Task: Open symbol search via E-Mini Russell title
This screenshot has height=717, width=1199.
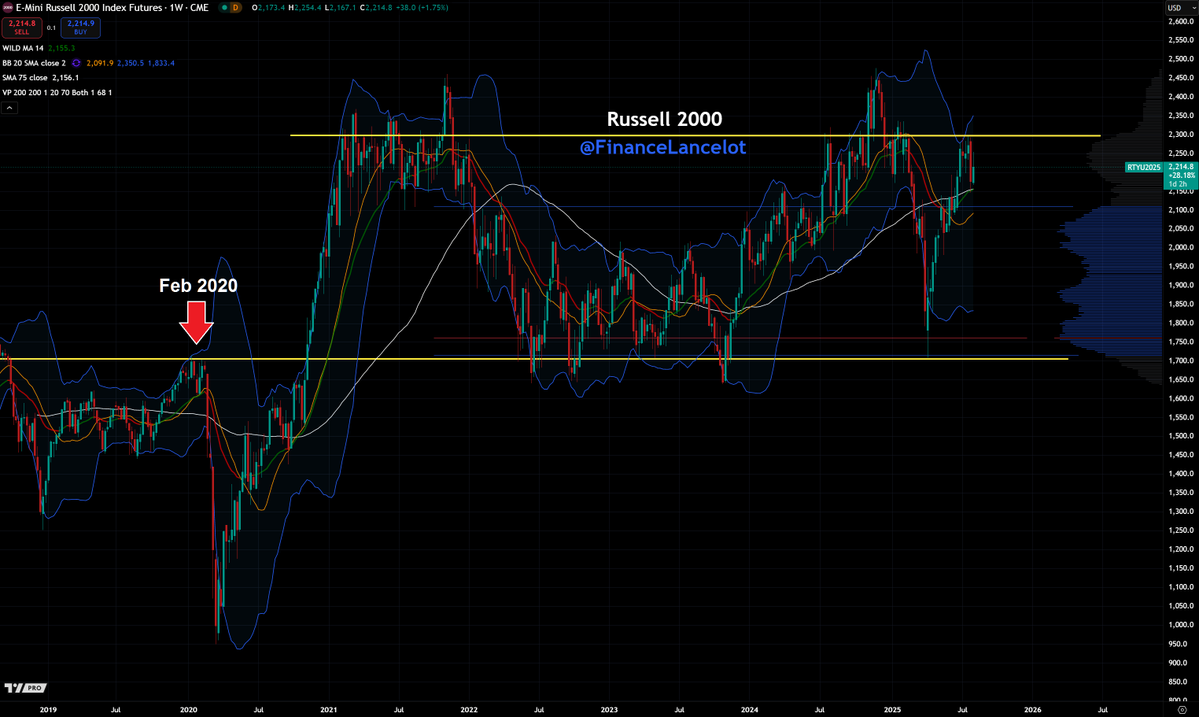Action: 112,8
